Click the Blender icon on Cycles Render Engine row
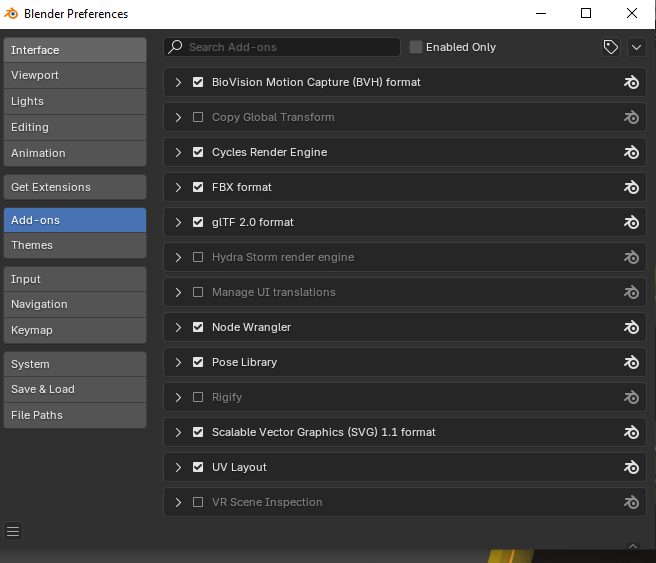Image resolution: width=656 pixels, height=563 pixels. point(631,152)
